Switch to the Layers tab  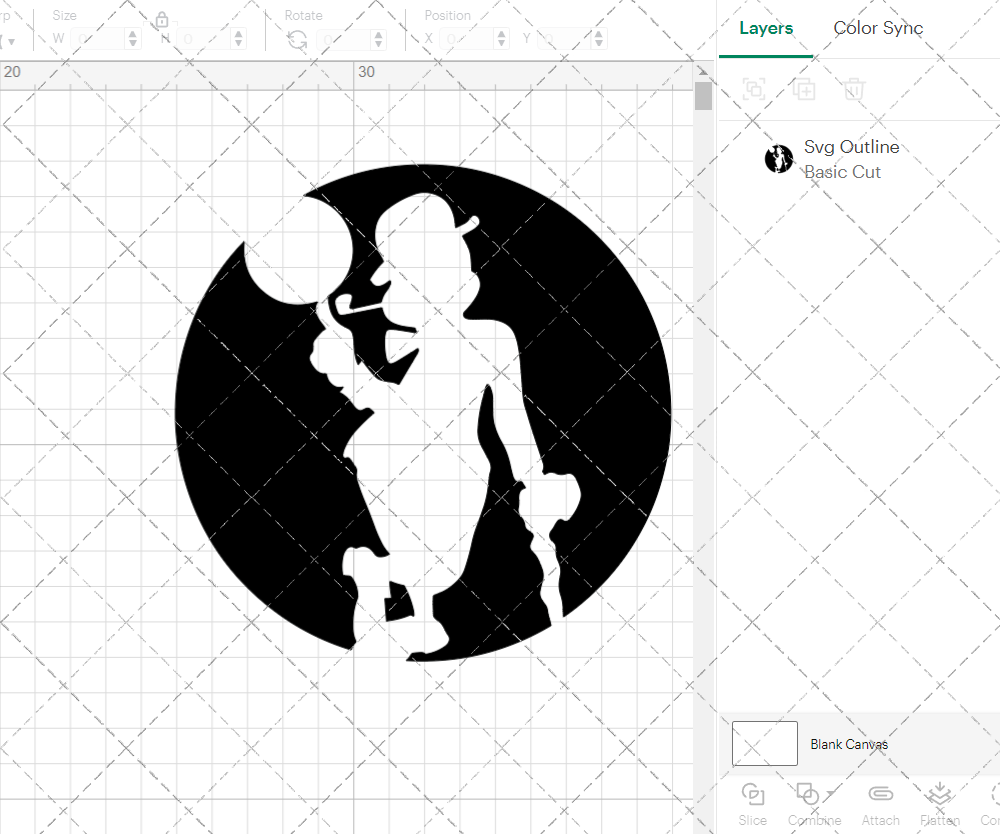(766, 28)
